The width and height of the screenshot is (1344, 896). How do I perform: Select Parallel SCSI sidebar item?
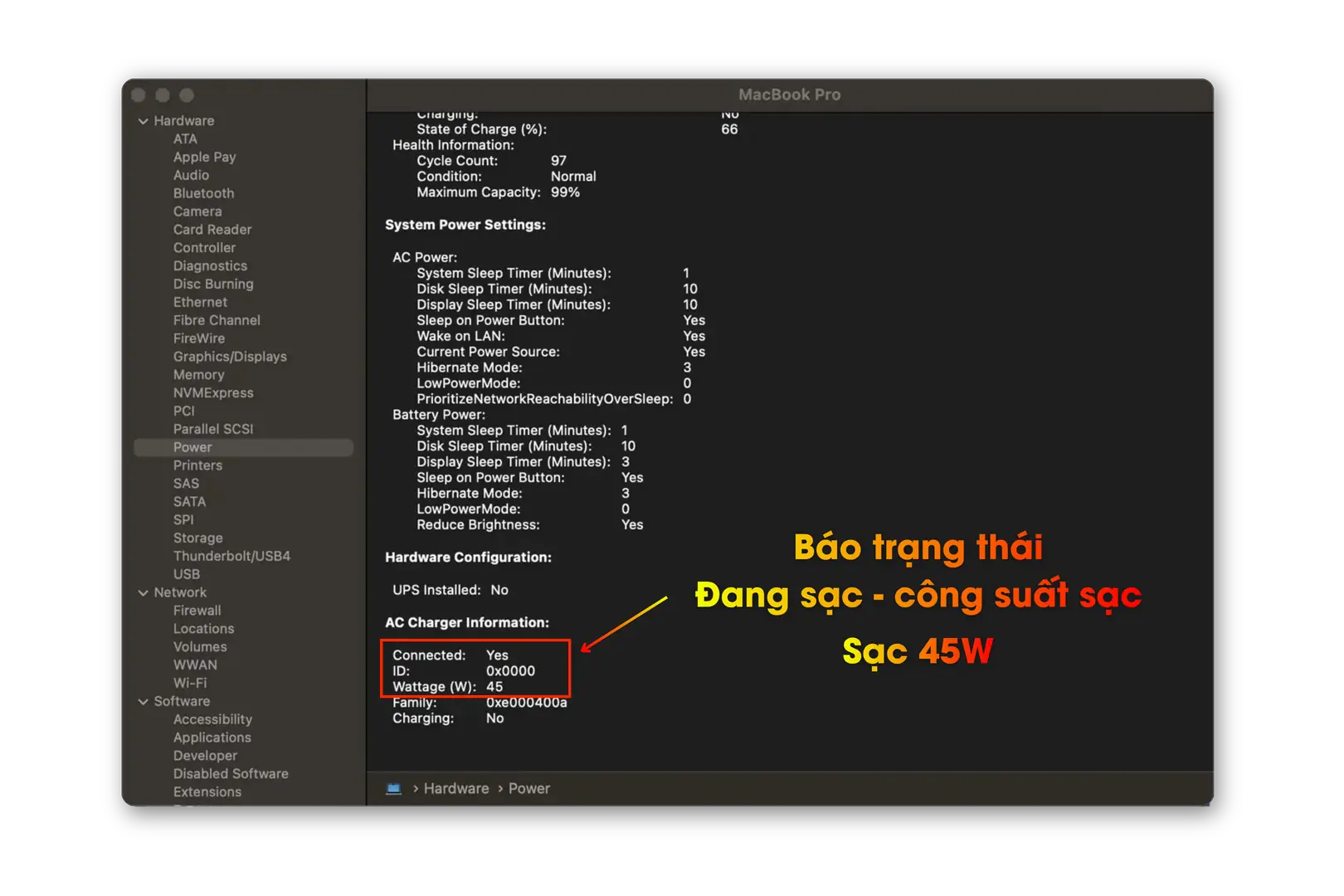213,430
